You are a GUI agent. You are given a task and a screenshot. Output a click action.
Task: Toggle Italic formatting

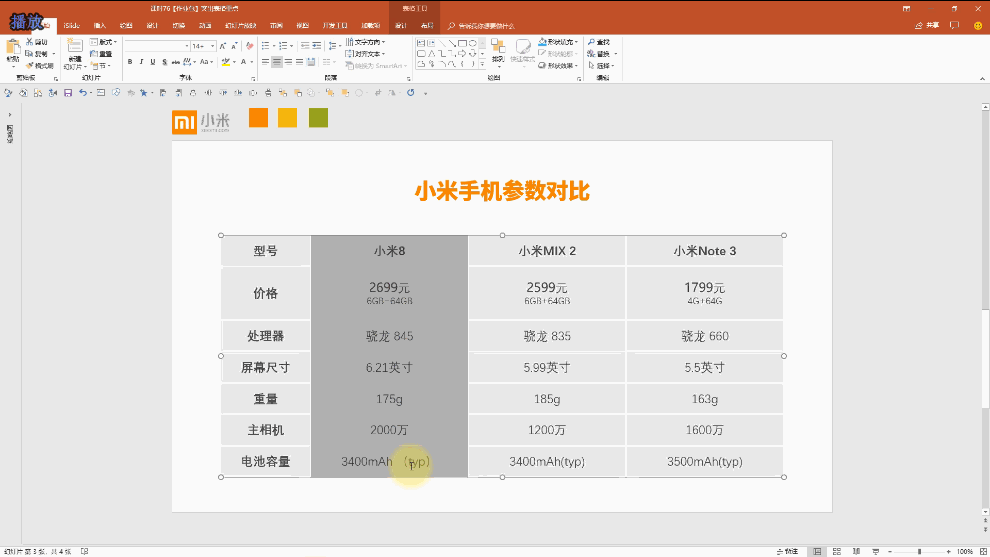pos(141,62)
